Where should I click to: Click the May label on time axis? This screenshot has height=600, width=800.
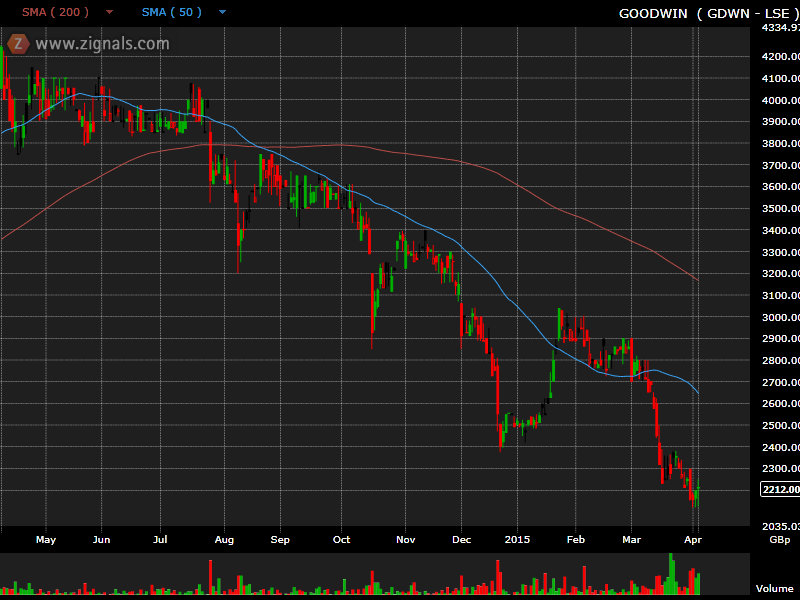(x=45, y=539)
